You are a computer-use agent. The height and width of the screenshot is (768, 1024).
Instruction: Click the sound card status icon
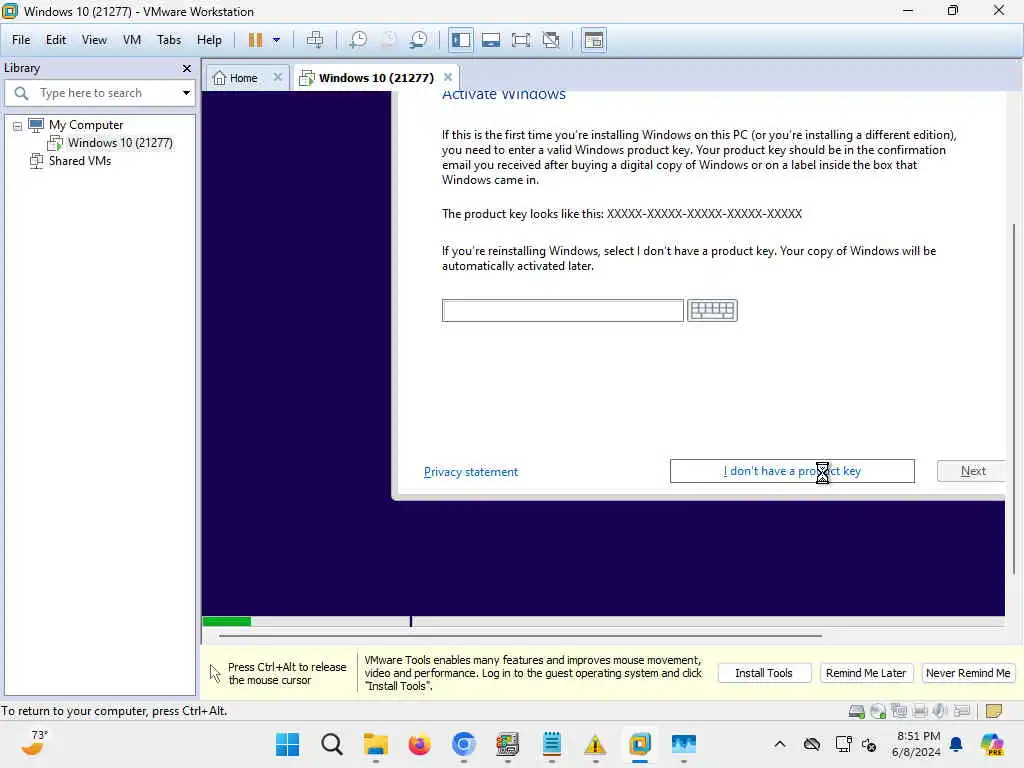(940, 711)
